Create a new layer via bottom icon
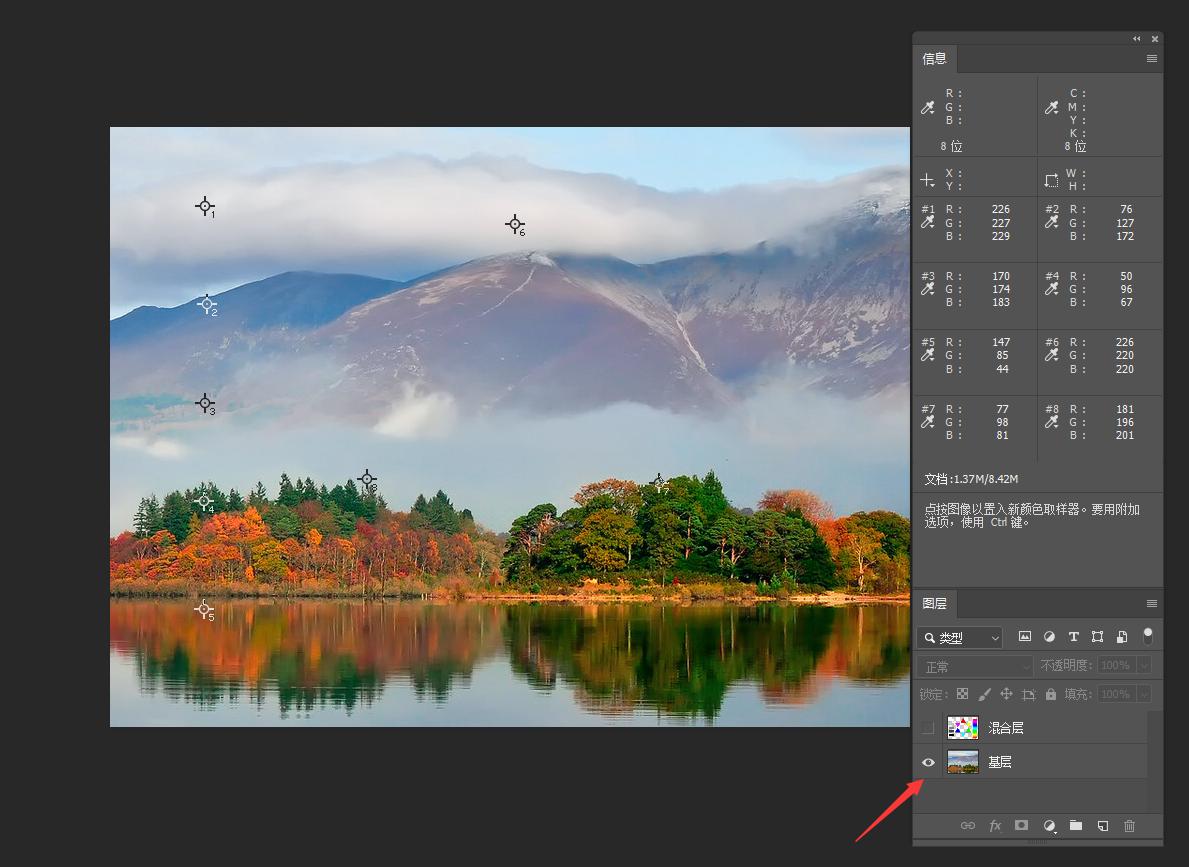 pos(1103,826)
